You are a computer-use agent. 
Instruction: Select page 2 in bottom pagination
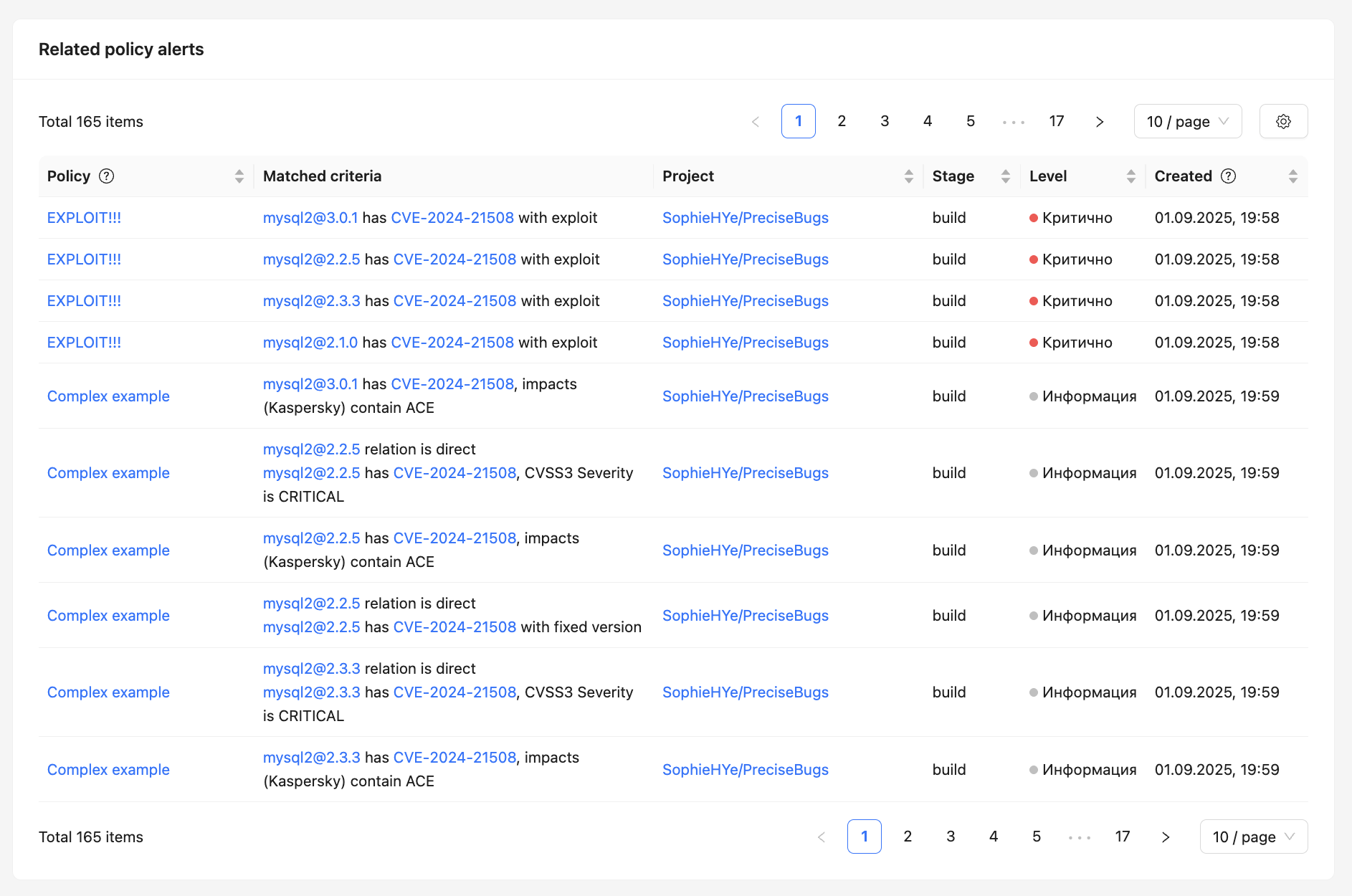click(907, 837)
